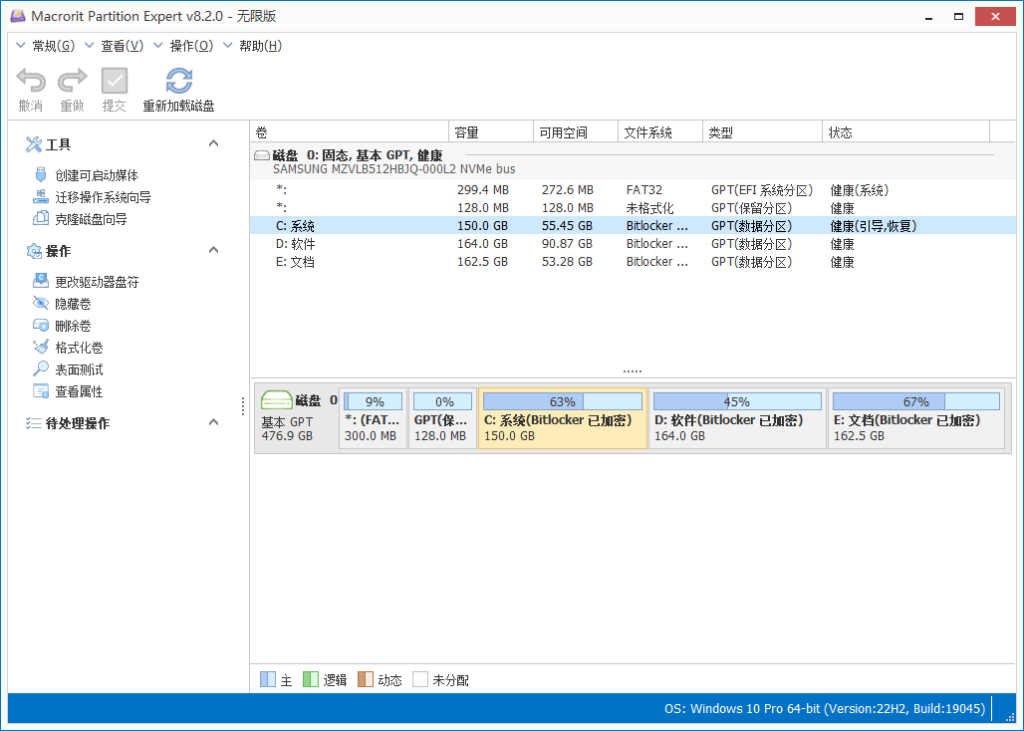The width and height of the screenshot is (1024, 731).
Task: Select the 128.0 MB GPT reserved block
Action: pos(443,418)
